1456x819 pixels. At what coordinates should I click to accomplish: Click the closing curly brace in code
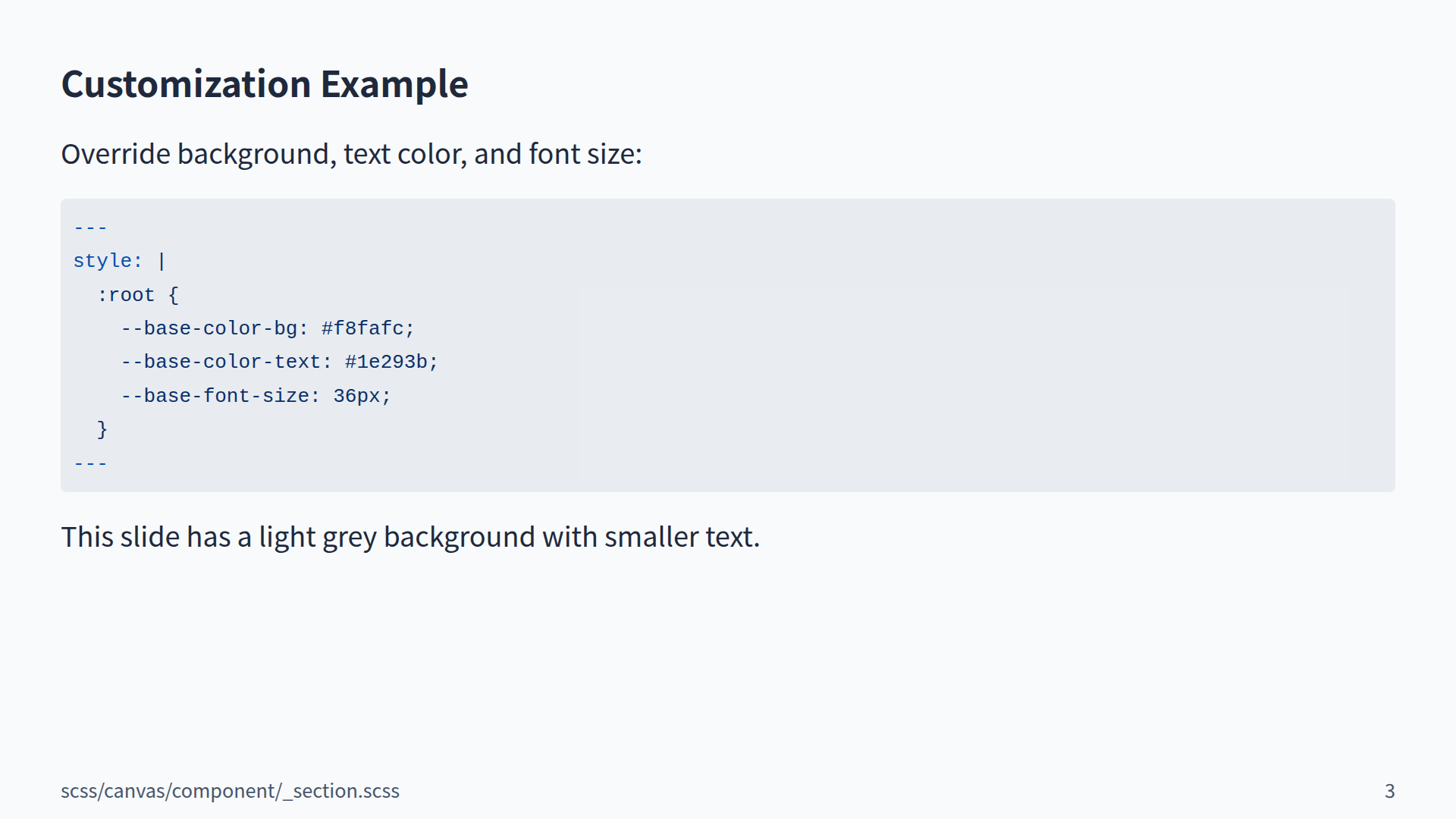[x=102, y=430]
